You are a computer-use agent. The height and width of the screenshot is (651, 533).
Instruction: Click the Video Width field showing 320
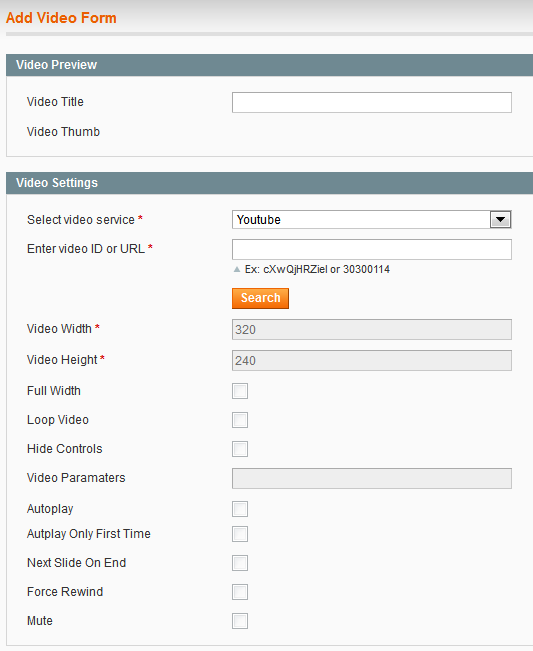pyautogui.click(x=372, y=330)
